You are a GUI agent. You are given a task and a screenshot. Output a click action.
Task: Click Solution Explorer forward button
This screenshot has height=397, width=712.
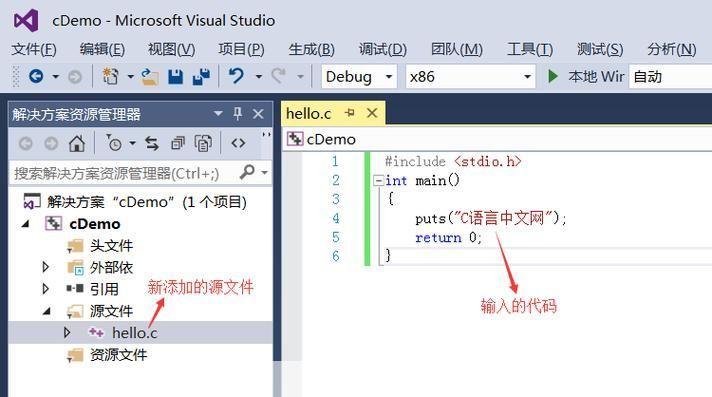pos(51,144)
